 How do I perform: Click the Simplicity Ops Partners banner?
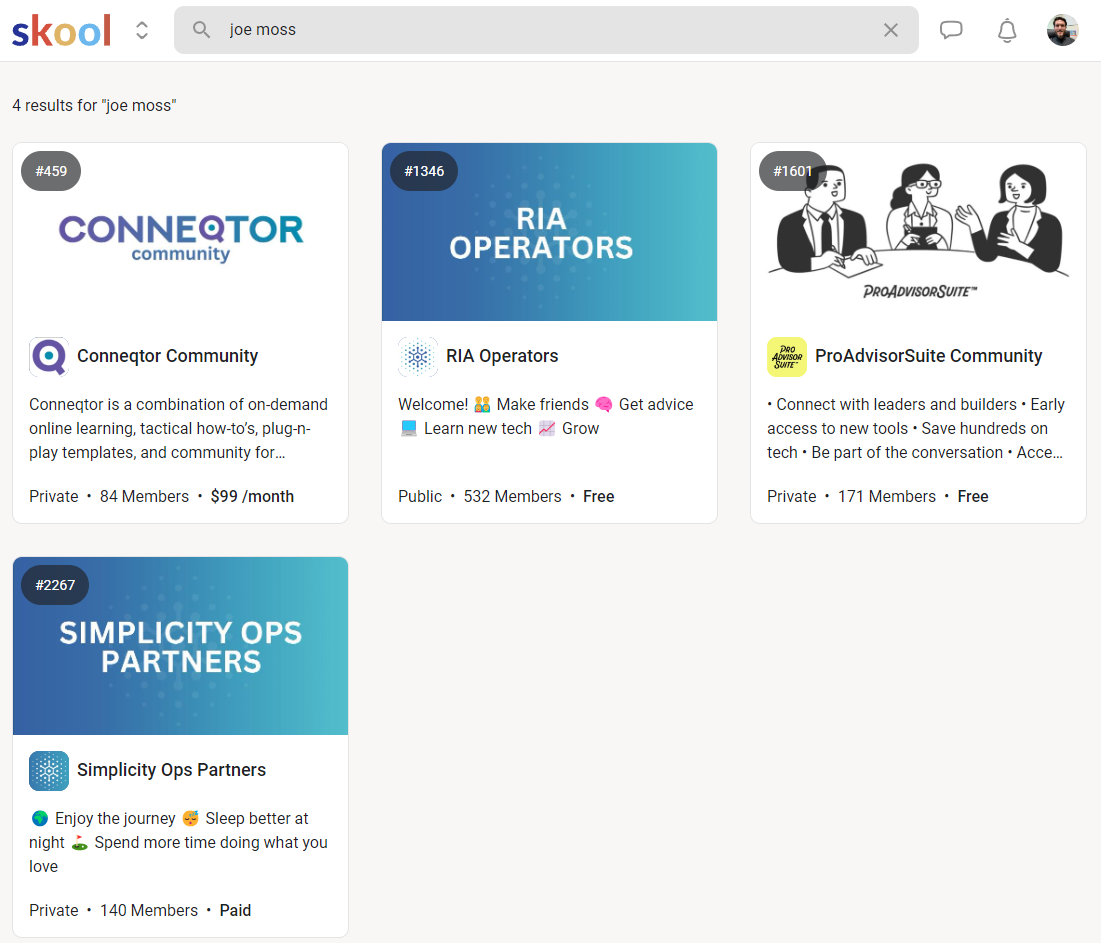[x=180, y=645]
